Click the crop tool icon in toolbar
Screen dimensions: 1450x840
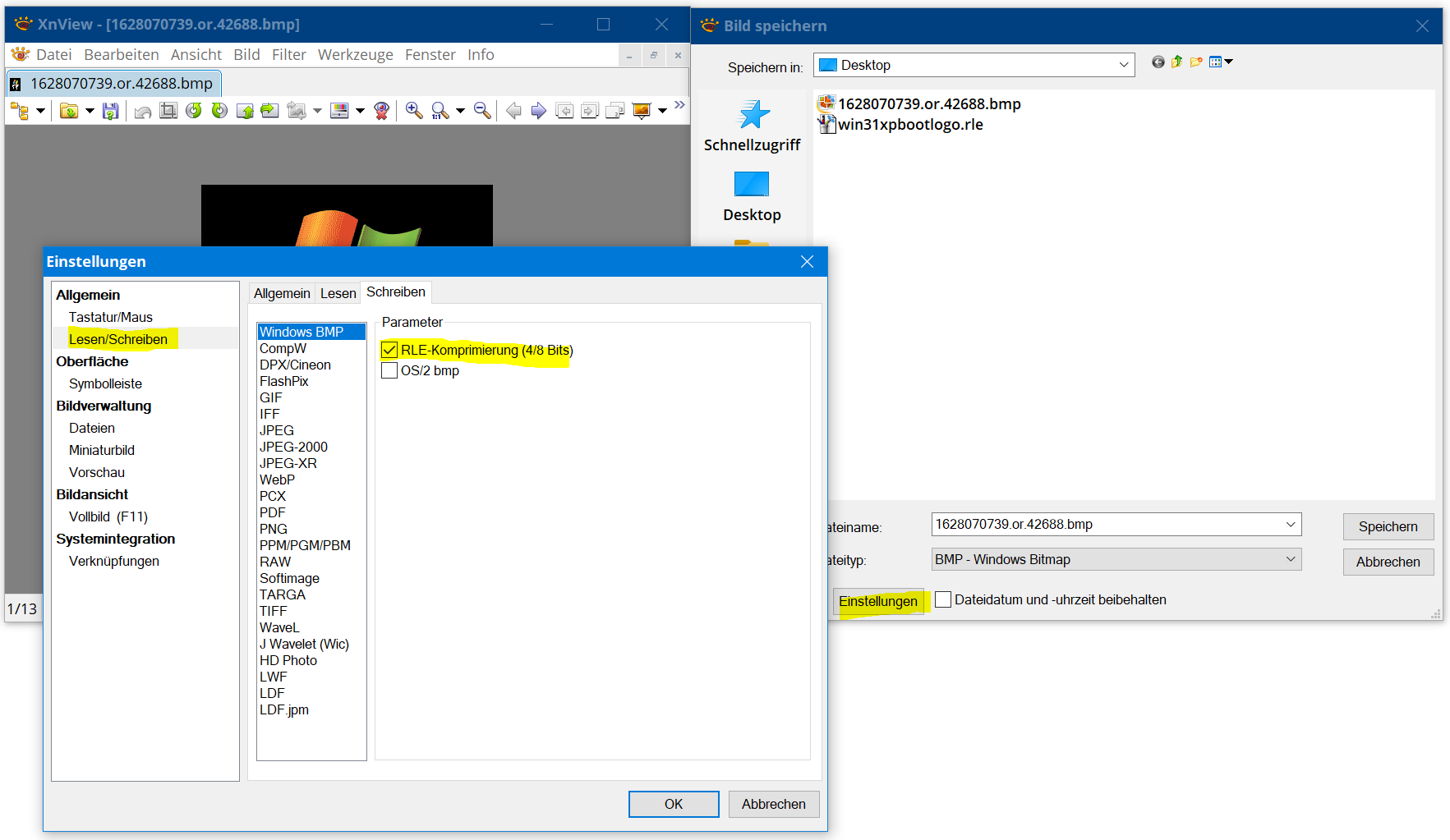pos(168,111)
